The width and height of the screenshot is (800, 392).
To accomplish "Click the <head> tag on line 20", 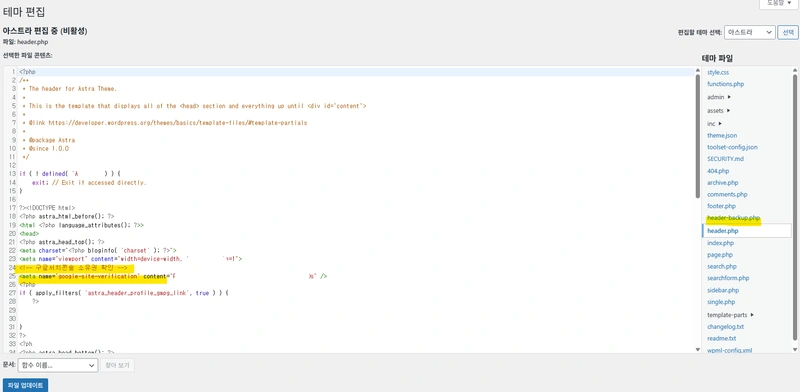I will pyautogui.click(x=29, y=233).
